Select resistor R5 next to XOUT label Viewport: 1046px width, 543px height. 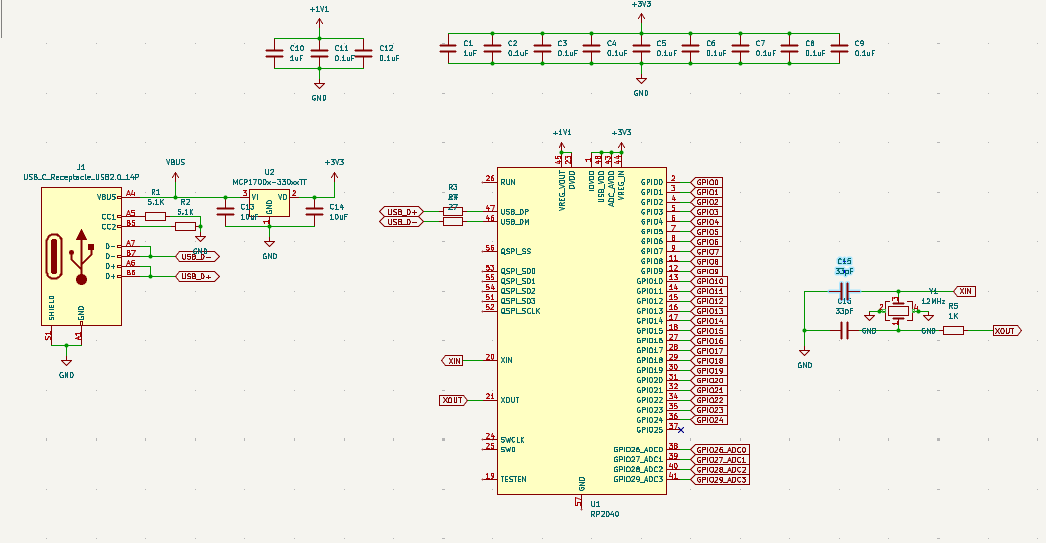click(x=953, y=330)
